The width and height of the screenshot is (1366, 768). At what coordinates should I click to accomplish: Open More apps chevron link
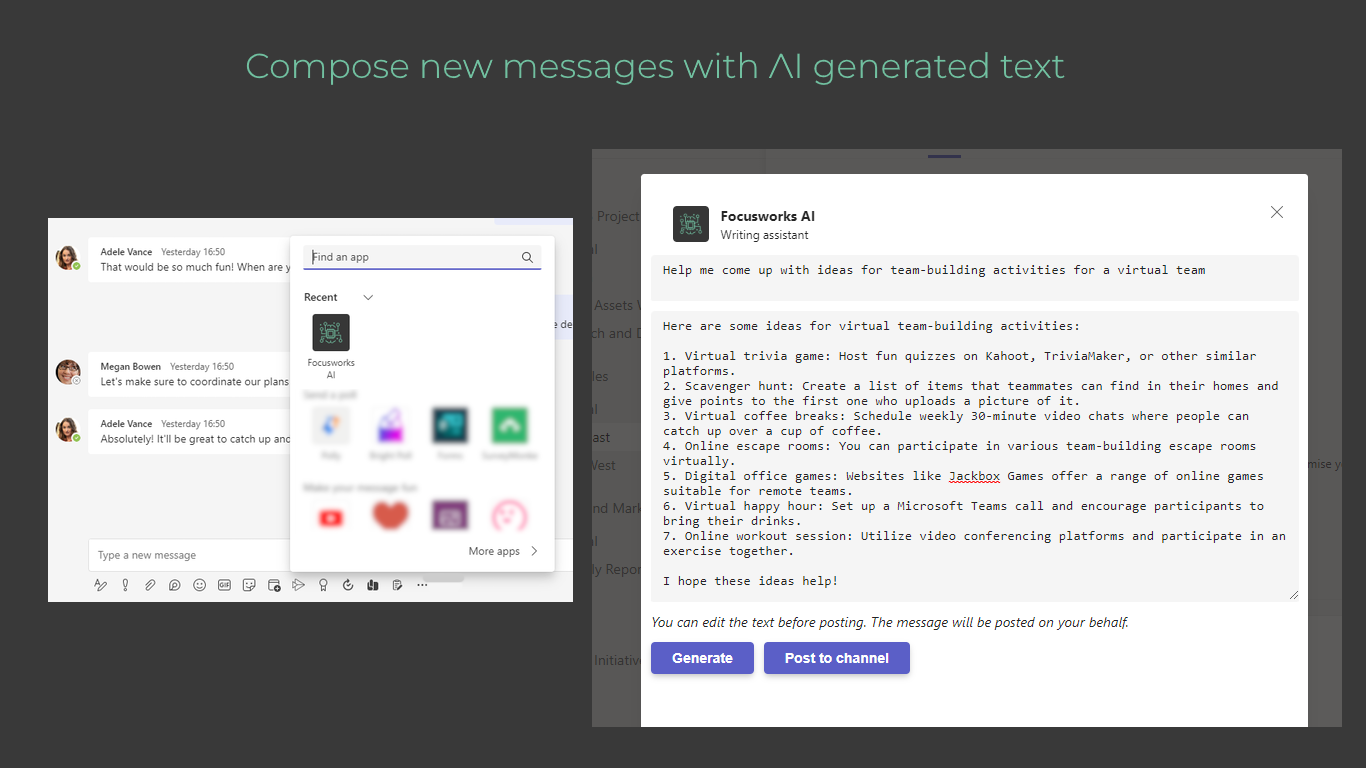click(x=504, y=551)
